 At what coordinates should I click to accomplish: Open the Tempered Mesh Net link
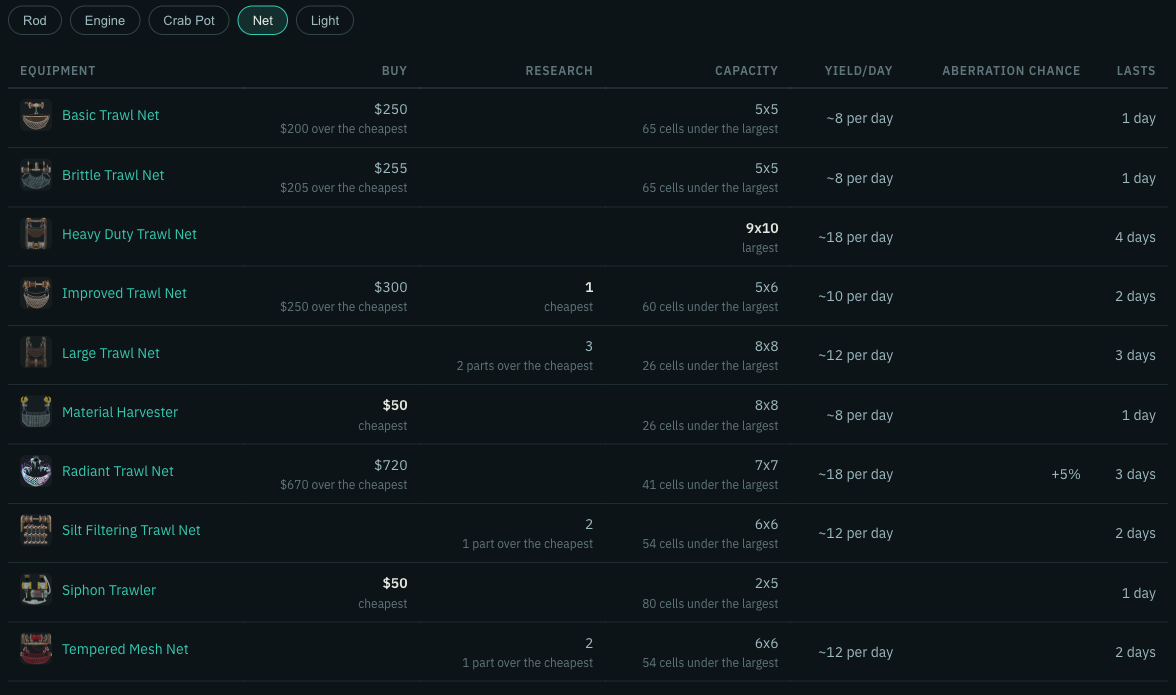click(x=125, y=649)
